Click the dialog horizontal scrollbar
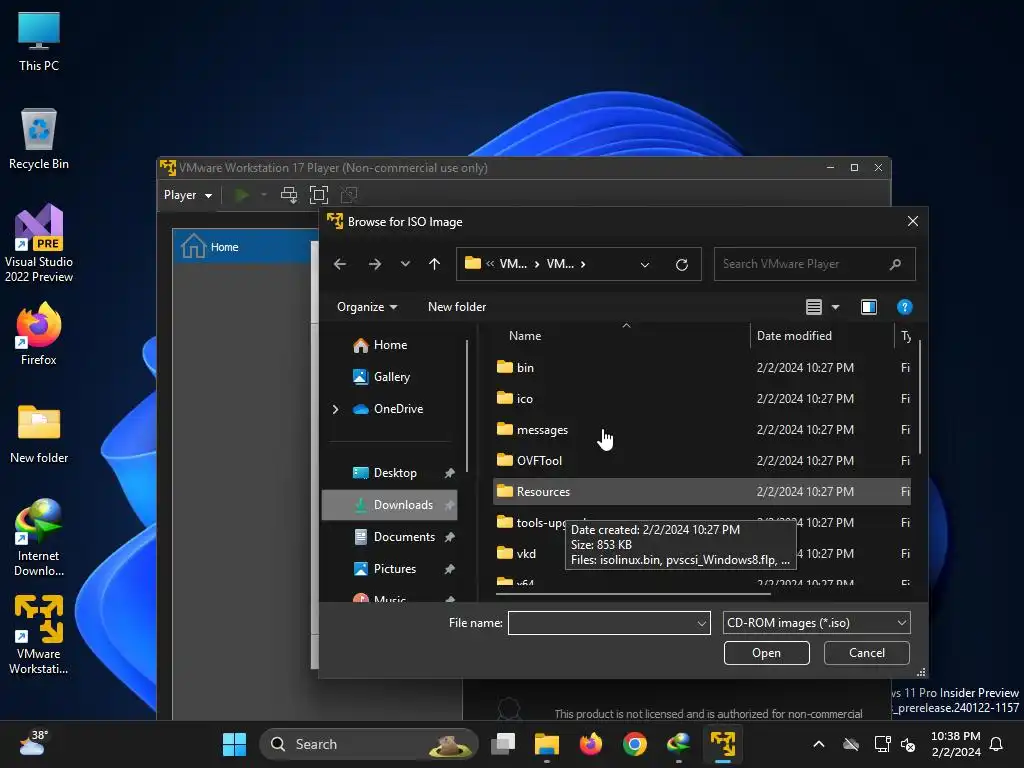The width and height of the screenshot is (1024, 768). (x=633, y=594)
